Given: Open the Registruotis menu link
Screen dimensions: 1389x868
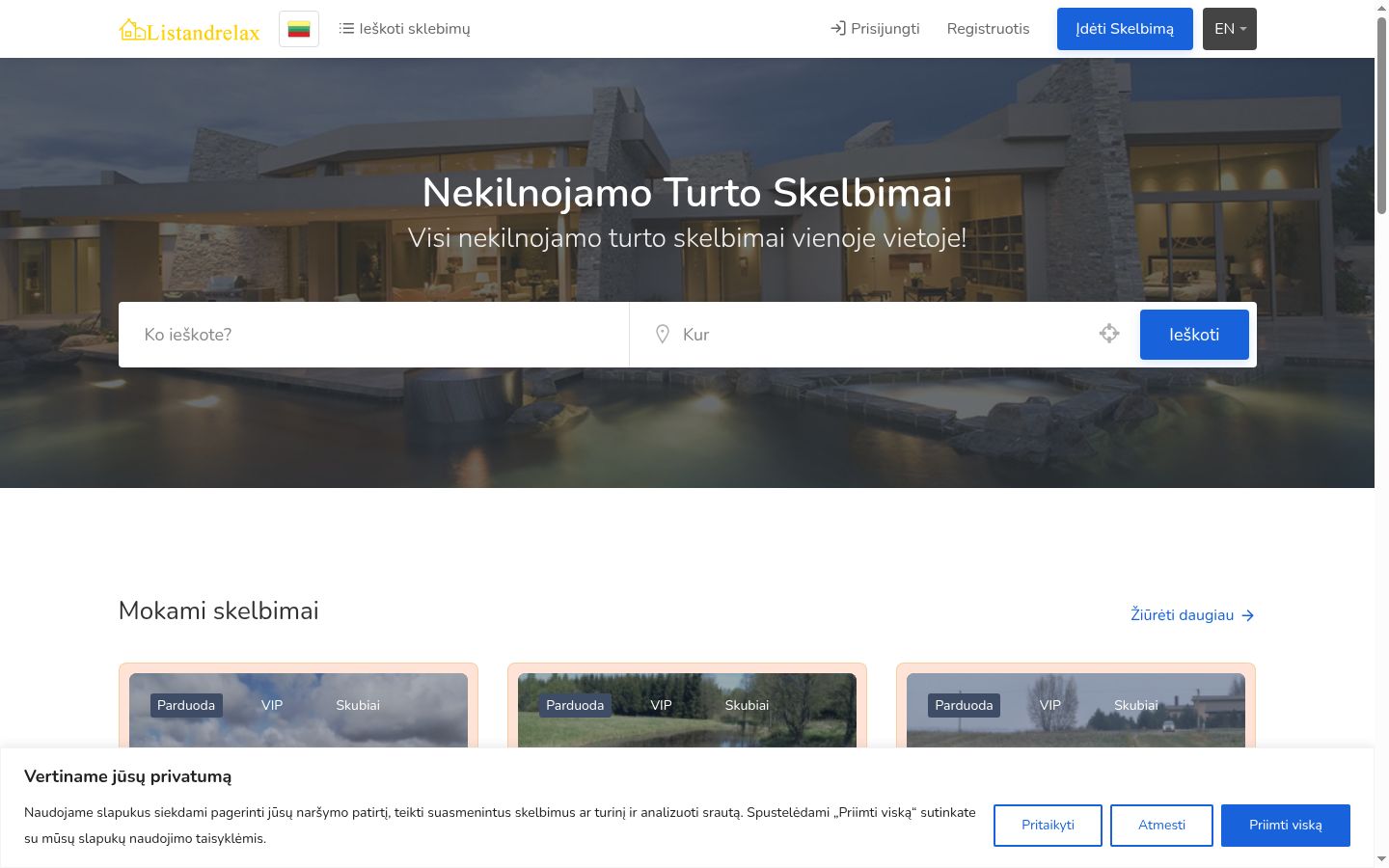Looking at the screenshot, I should 988,29.
